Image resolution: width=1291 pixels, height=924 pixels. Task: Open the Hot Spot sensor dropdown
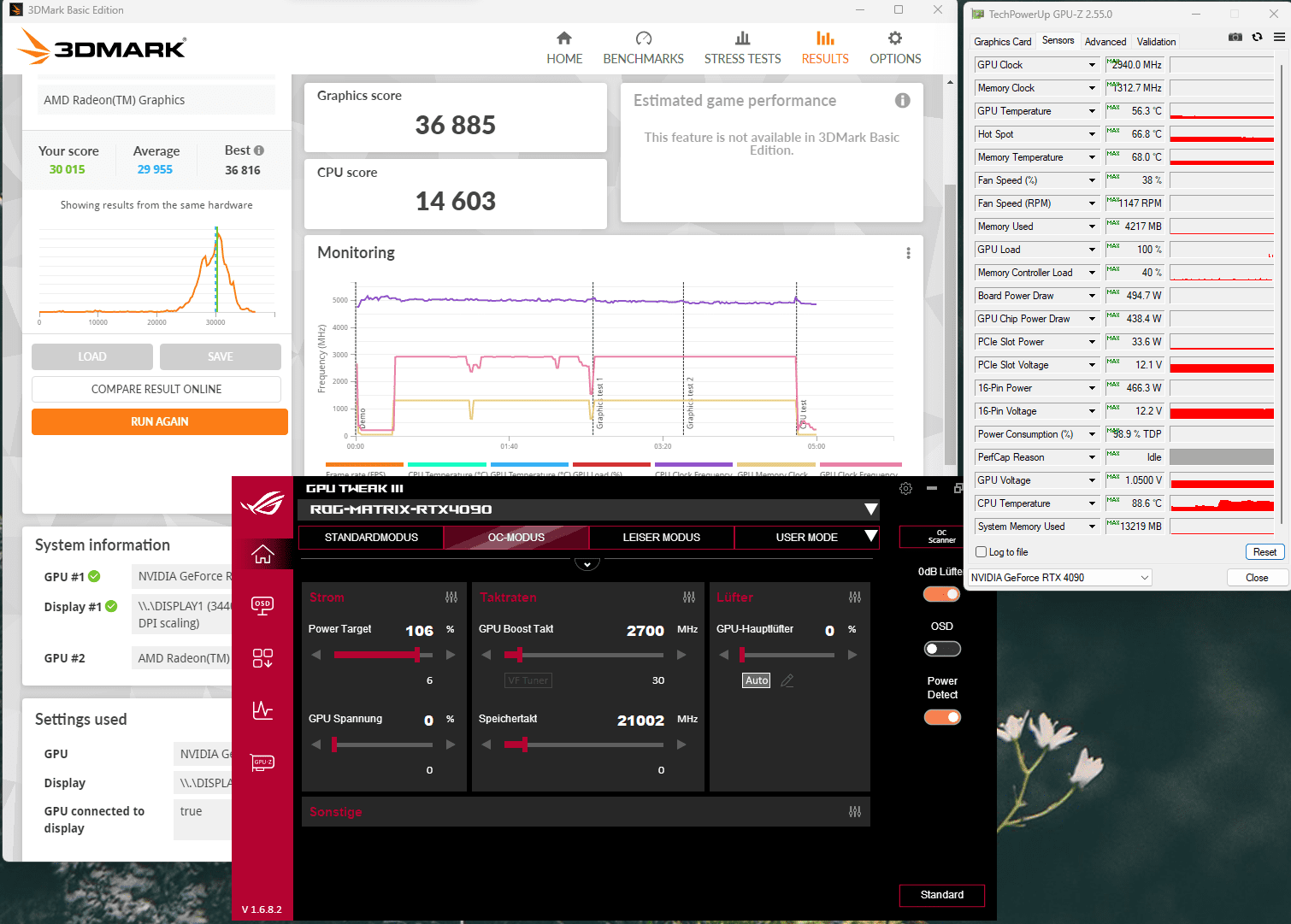click(1092, 134)
